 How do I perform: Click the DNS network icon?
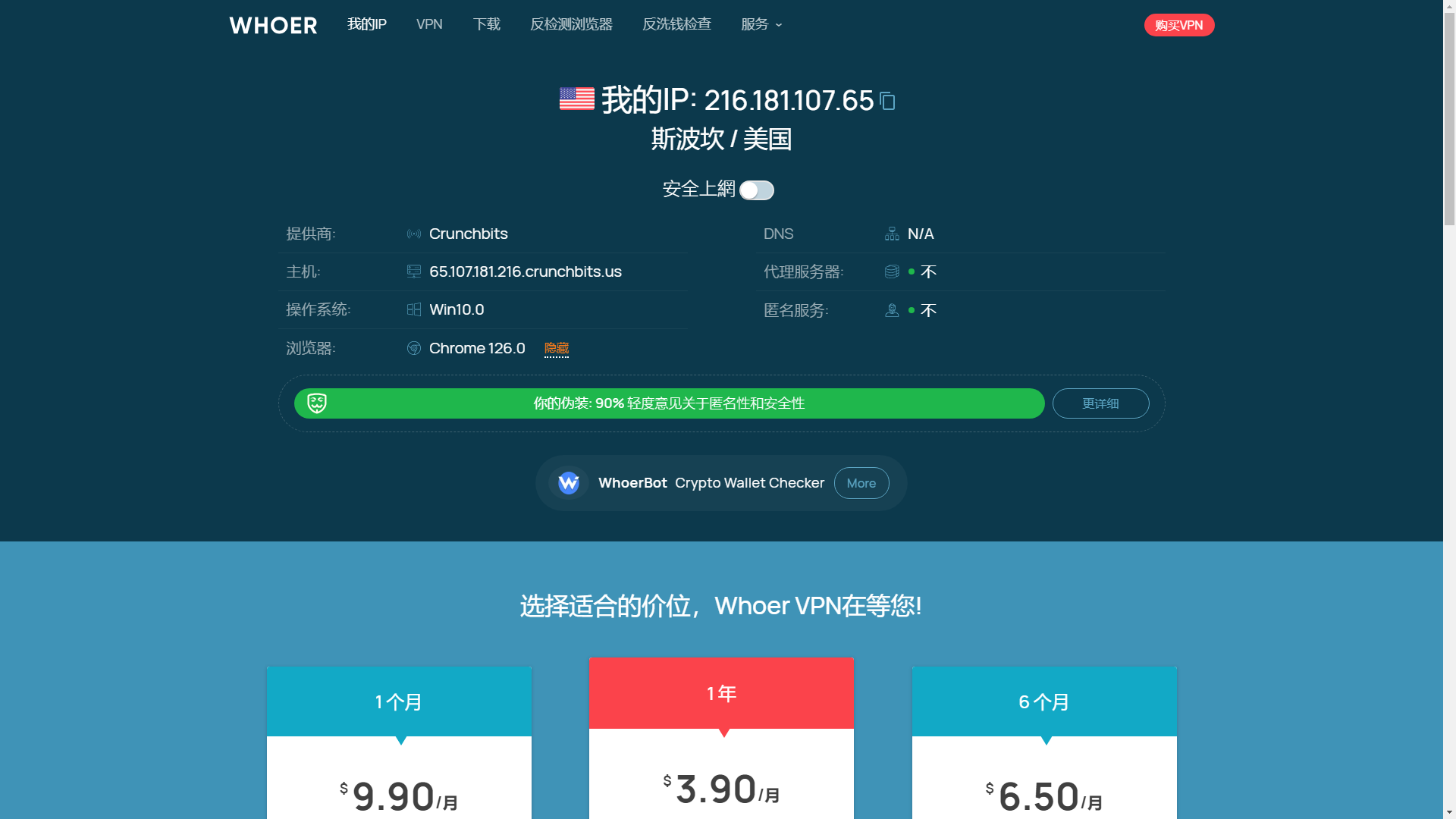click(892, 234)
